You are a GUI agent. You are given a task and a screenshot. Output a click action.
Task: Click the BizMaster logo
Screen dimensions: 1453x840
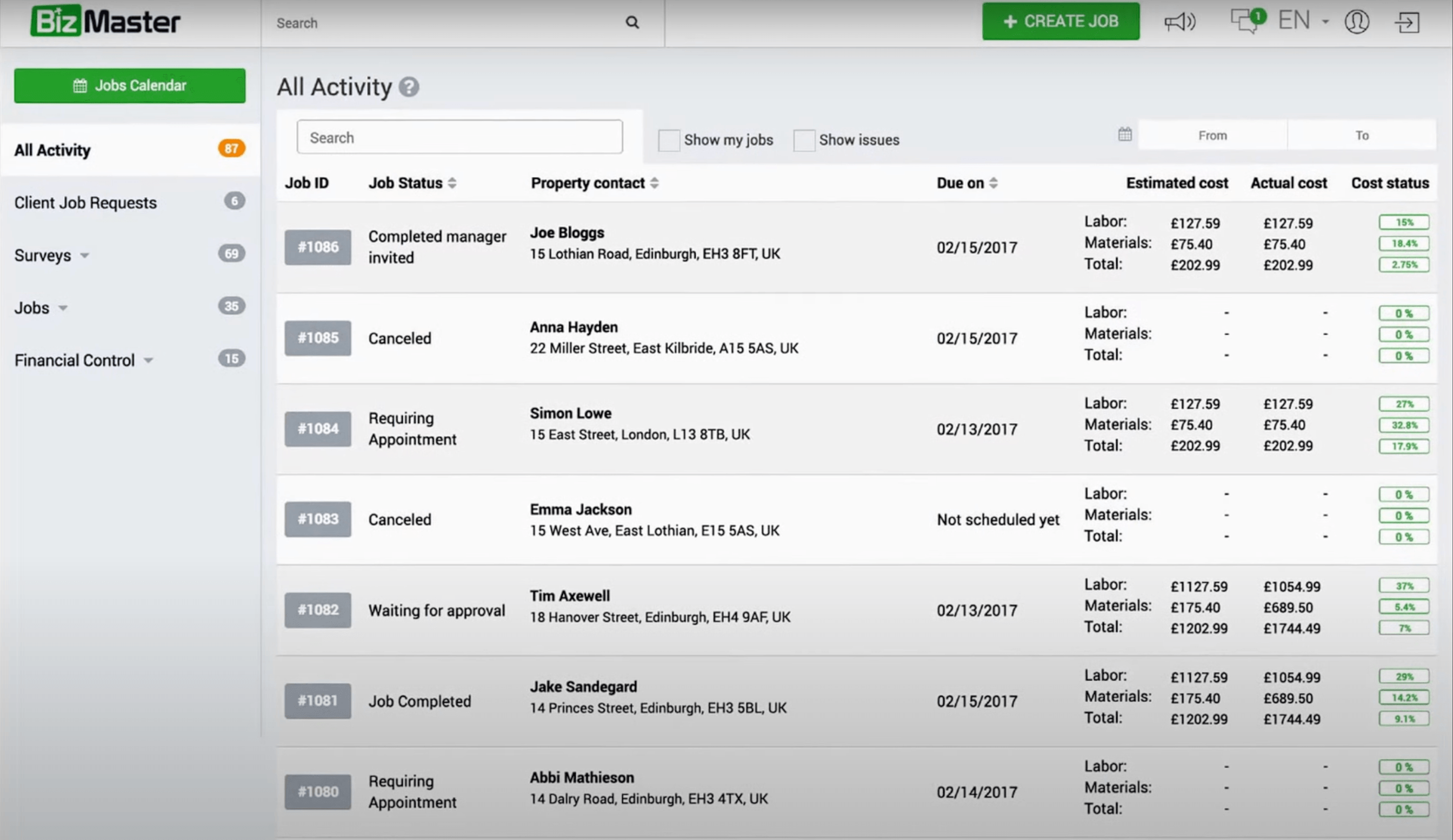click(x=105, y=21)
